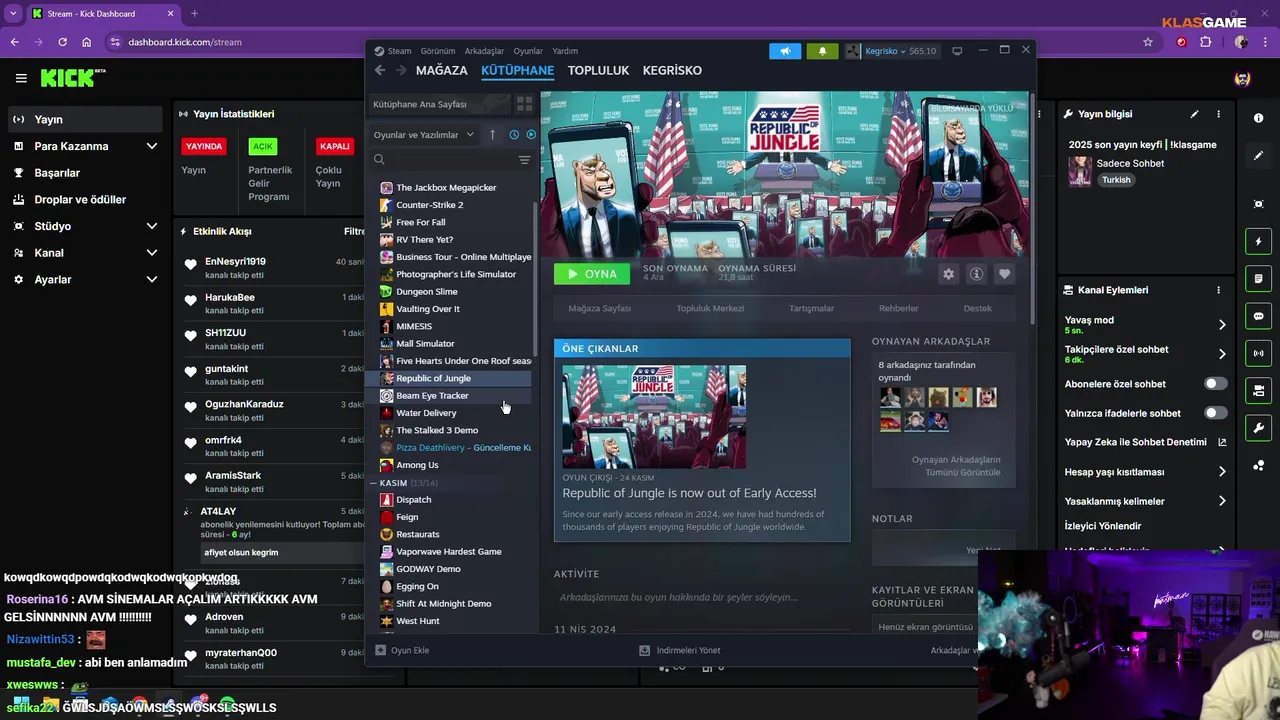The height and width of the screenshot is (720, 1280).
Task: Open Oyunlar menu in Steam
Action: point(528,51)
